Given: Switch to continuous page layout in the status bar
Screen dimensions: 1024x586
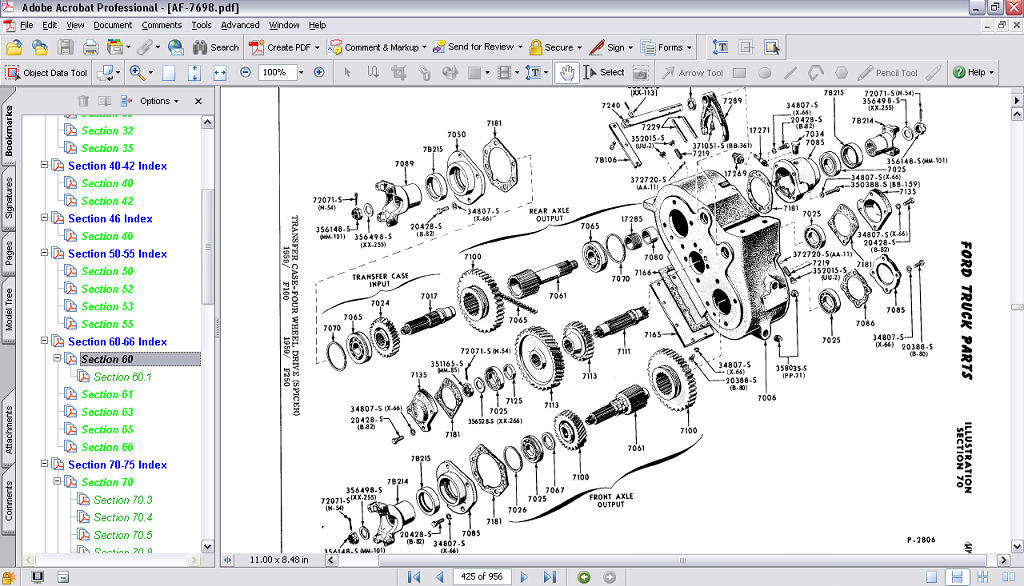Looking at the screenshot, I should point(957,577).
